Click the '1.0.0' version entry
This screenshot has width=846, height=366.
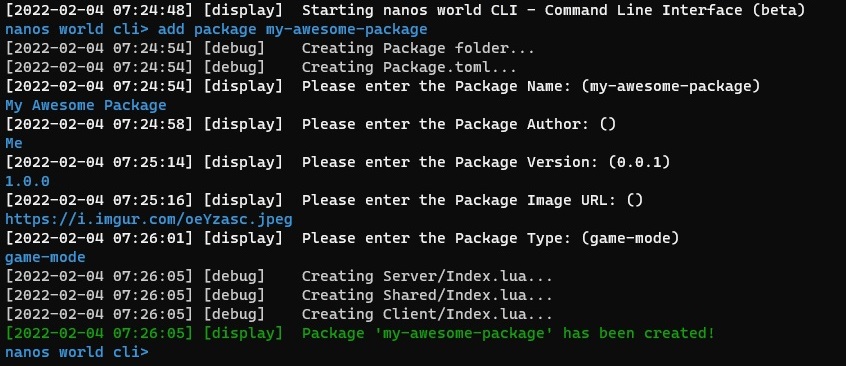tap(28, 181)
